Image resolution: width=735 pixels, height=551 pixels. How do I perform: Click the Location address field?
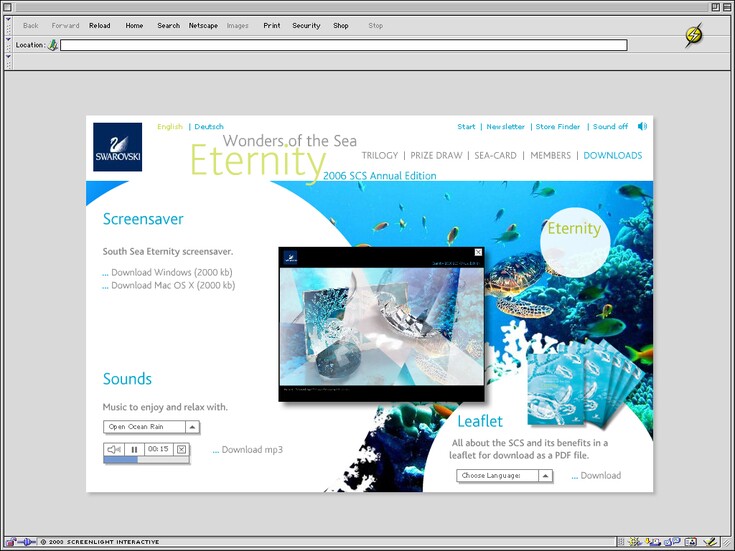[x=344, y=45]
